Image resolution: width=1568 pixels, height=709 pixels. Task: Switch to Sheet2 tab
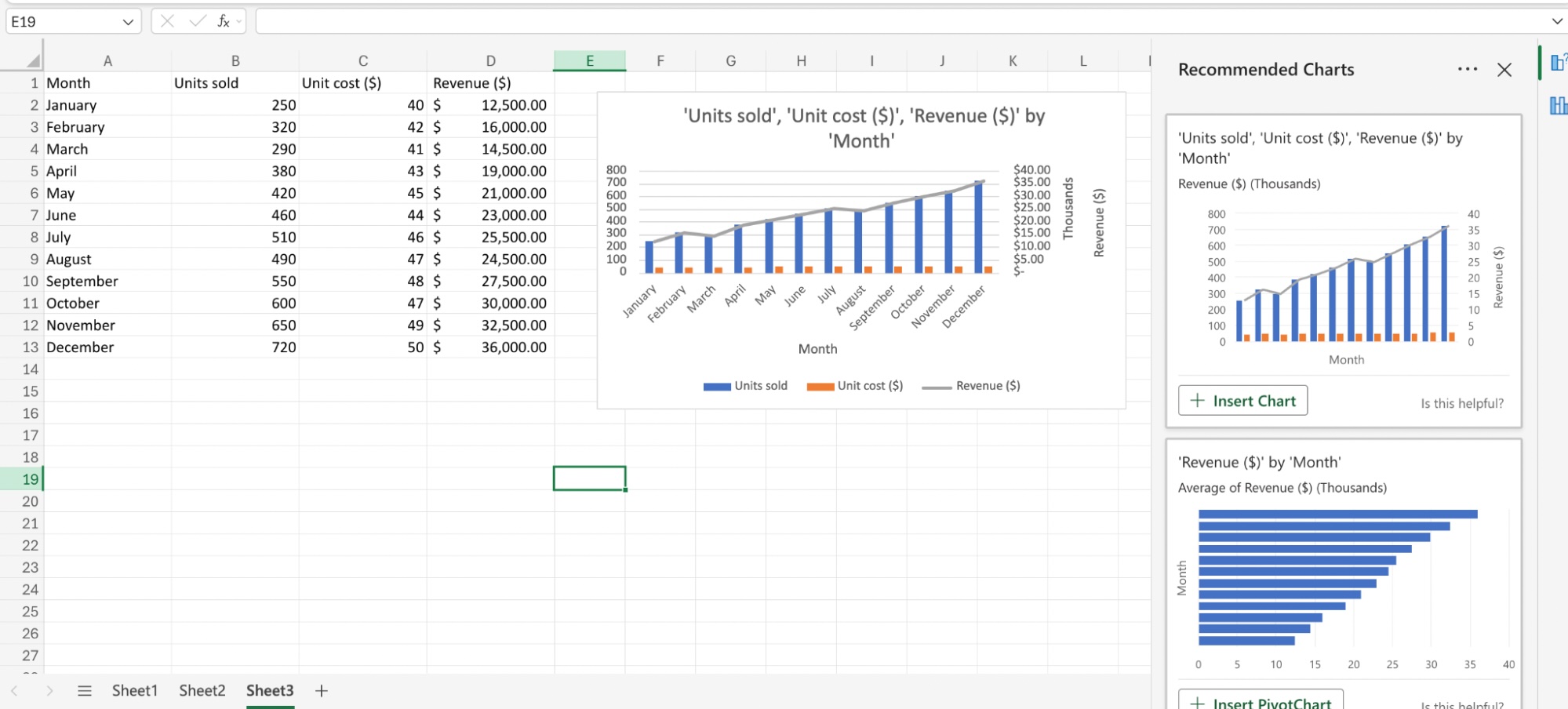point(202,690)
